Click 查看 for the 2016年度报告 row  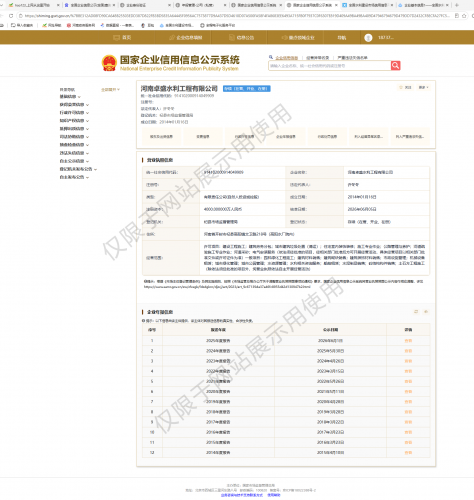click(408, 432)
